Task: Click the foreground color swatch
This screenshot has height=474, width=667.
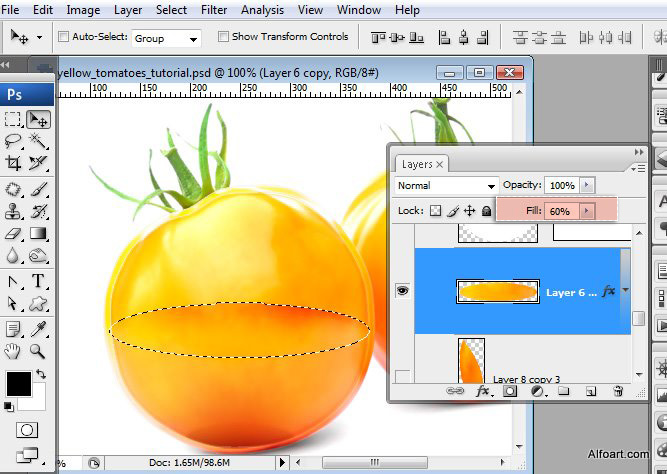Action: pyautogui.click(x=18, y=383)
